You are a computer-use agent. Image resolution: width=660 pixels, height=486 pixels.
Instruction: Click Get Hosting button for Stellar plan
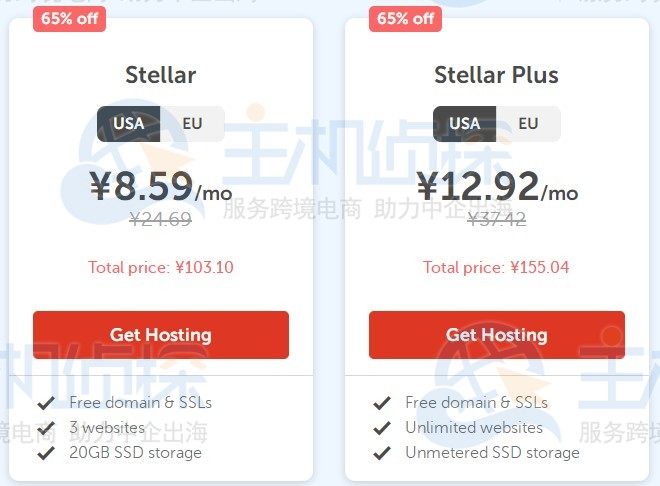click(x=161, y=335)
